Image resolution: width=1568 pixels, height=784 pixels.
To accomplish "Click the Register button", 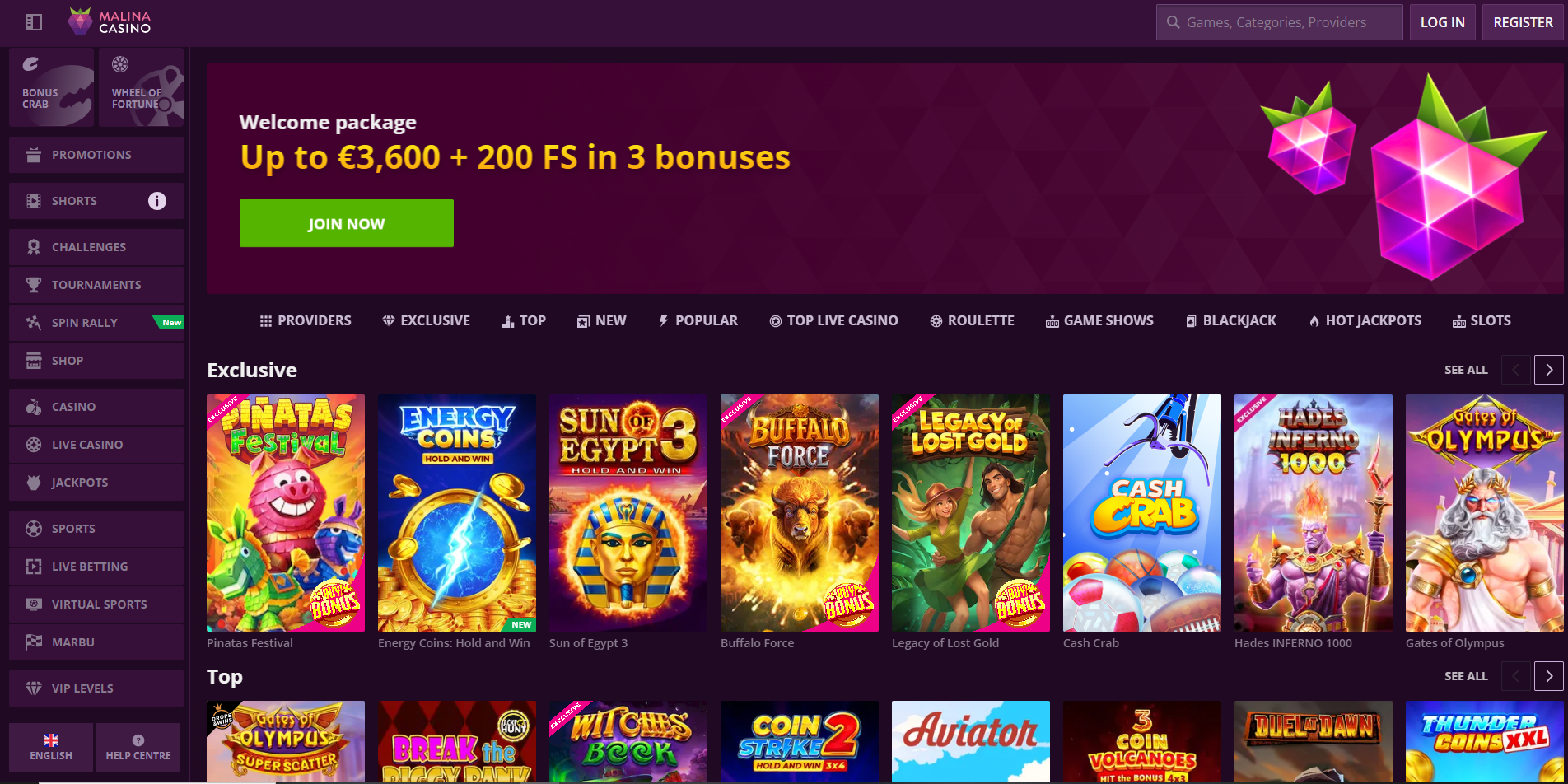I will tap(1523, 22).
